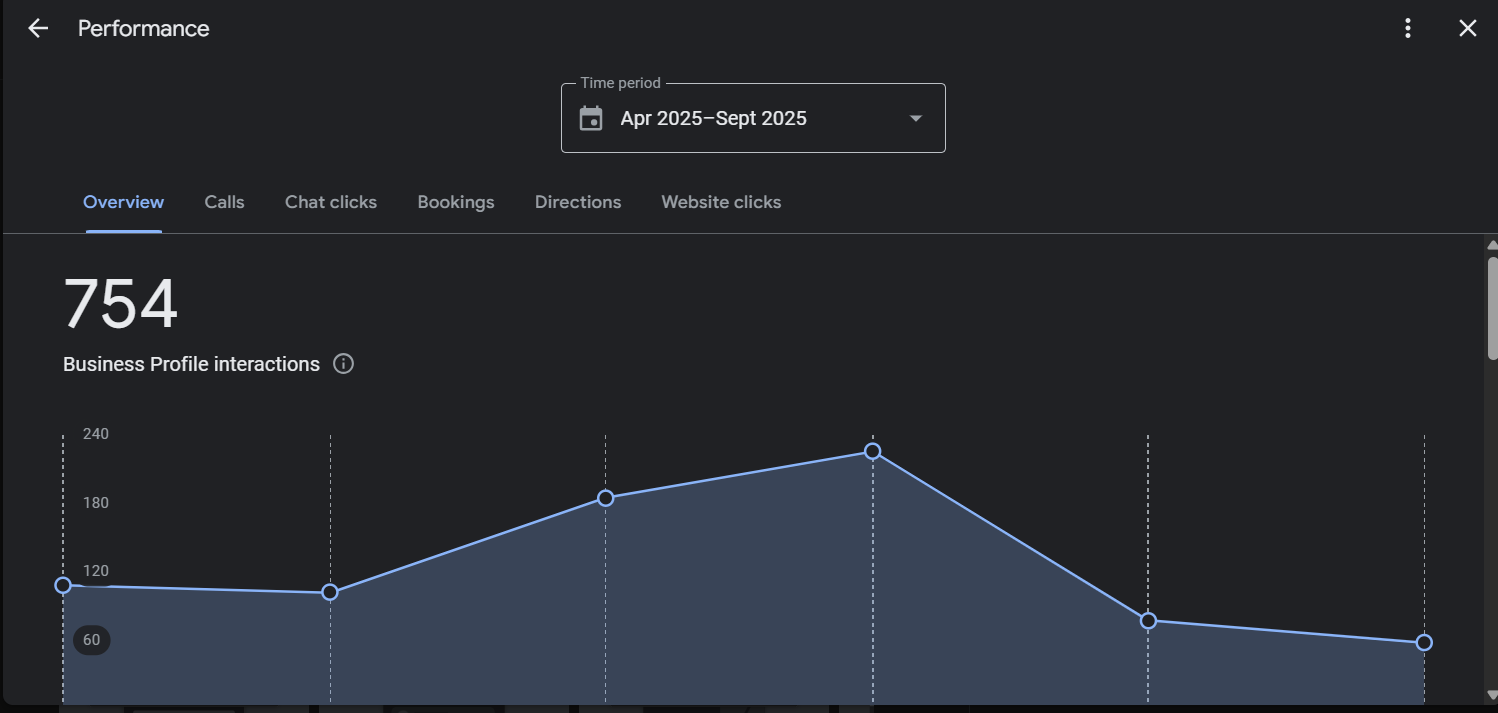Switch to the Chat clicks tab

[331, 202]
